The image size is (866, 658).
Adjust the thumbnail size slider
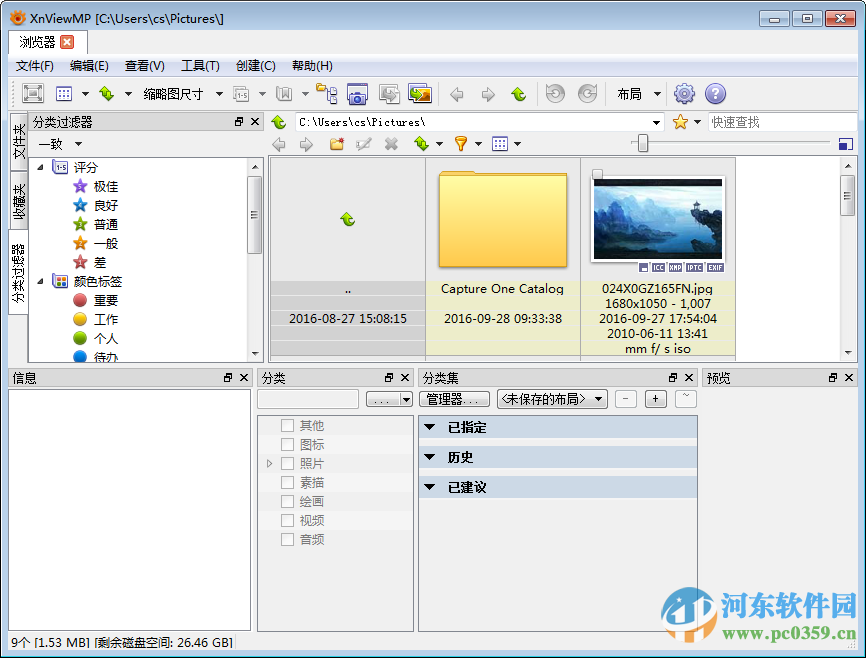[x=640, y=143]
